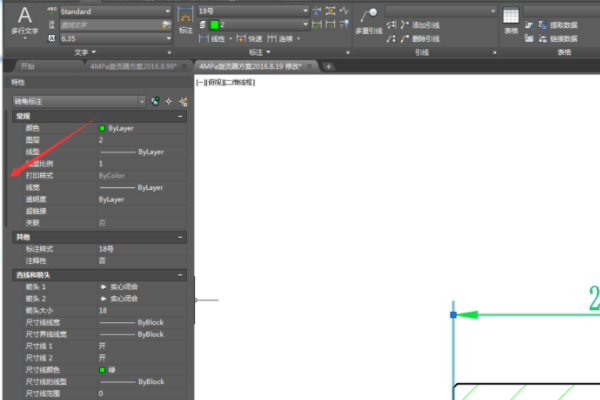This screenshot has width=600, height=400.
Task: Open the Standard text style dropdown
Action: point(115,11)
